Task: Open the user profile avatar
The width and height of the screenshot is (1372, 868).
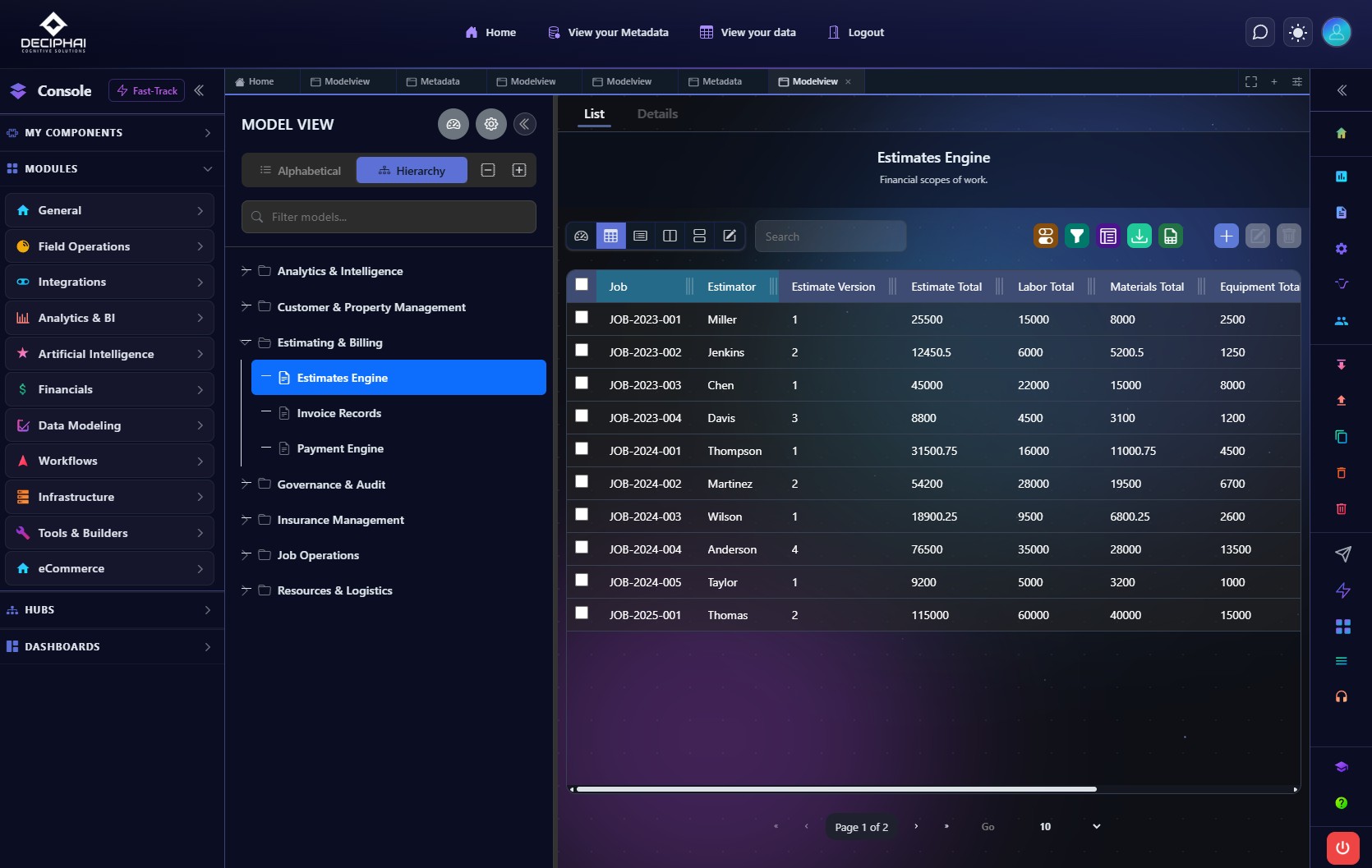Action: pos(1337,33)
